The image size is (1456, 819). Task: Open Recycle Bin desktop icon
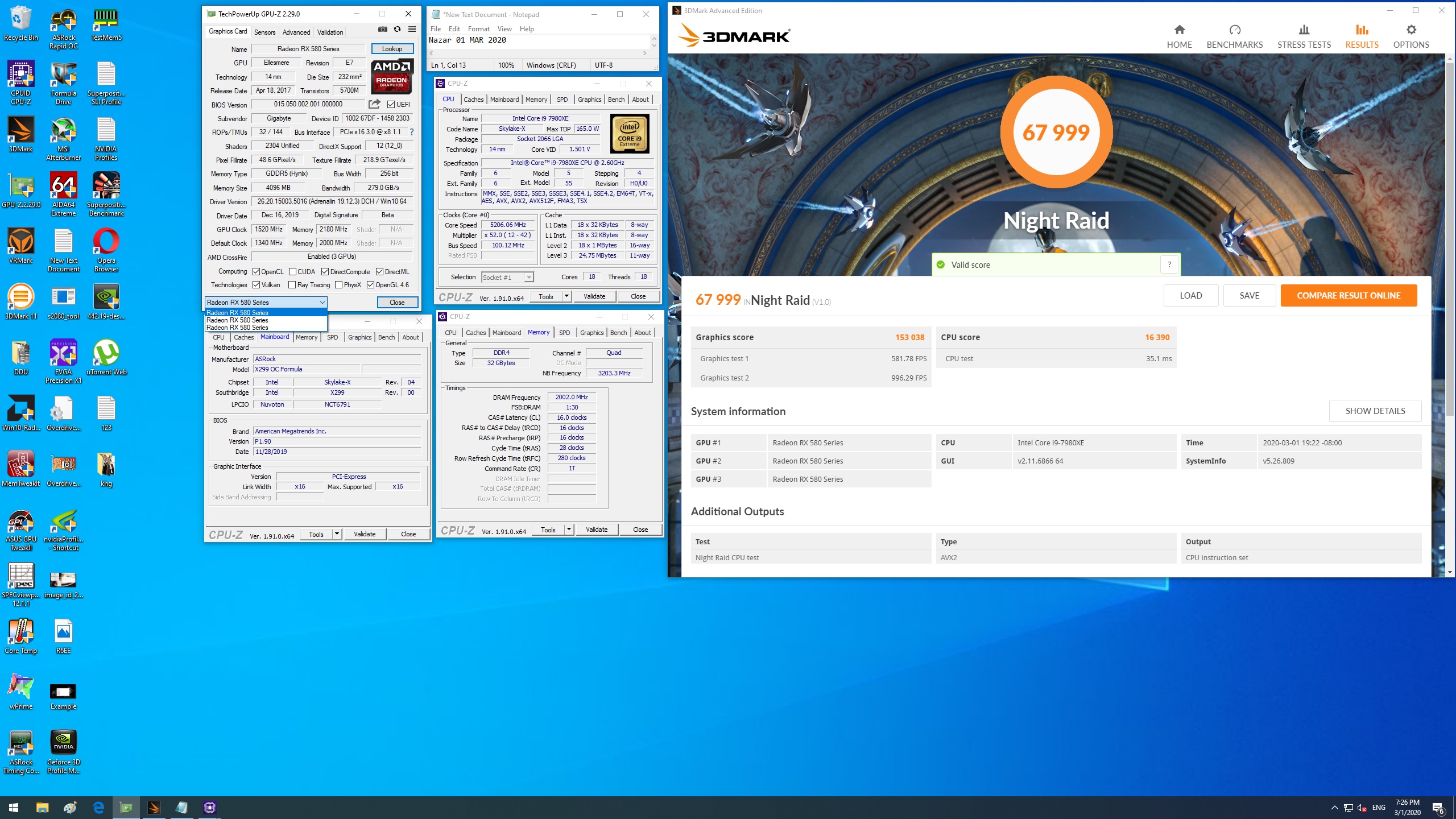tap(21, 24)
